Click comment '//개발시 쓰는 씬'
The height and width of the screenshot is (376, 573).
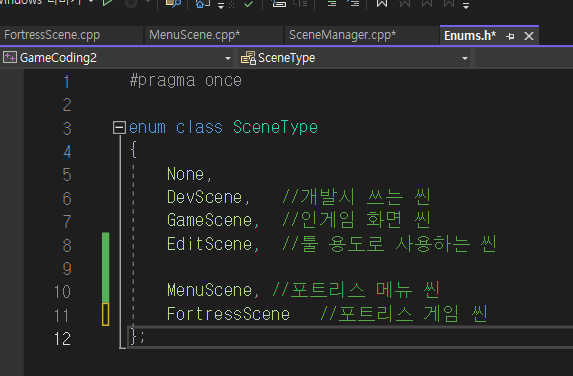356,197
